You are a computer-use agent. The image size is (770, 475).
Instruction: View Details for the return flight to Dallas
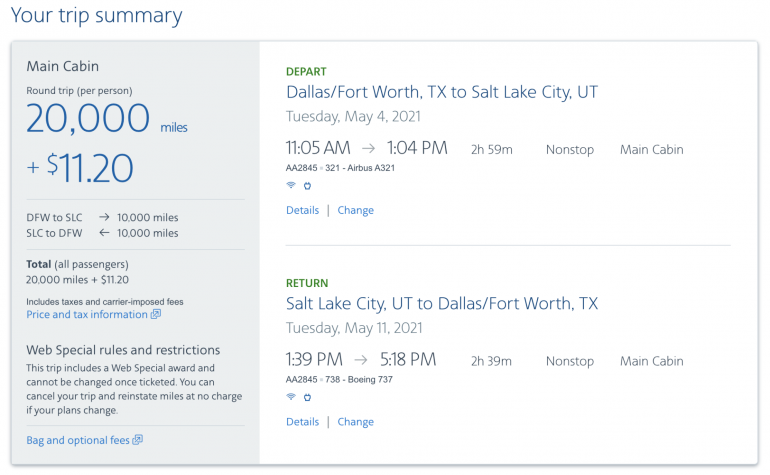click(x=302, y=422)
